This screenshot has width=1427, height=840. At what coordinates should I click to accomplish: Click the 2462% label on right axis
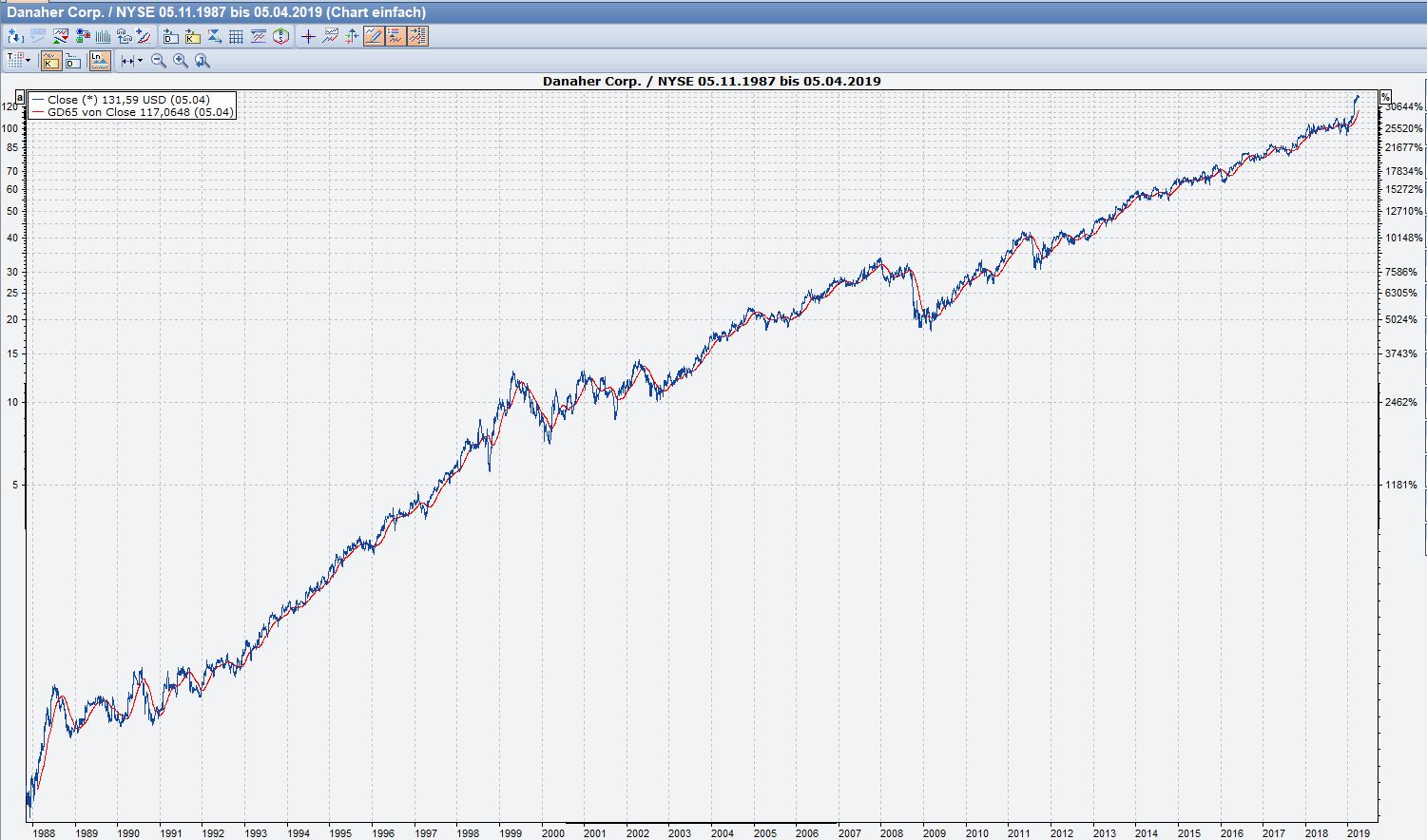click(1401, 402)
